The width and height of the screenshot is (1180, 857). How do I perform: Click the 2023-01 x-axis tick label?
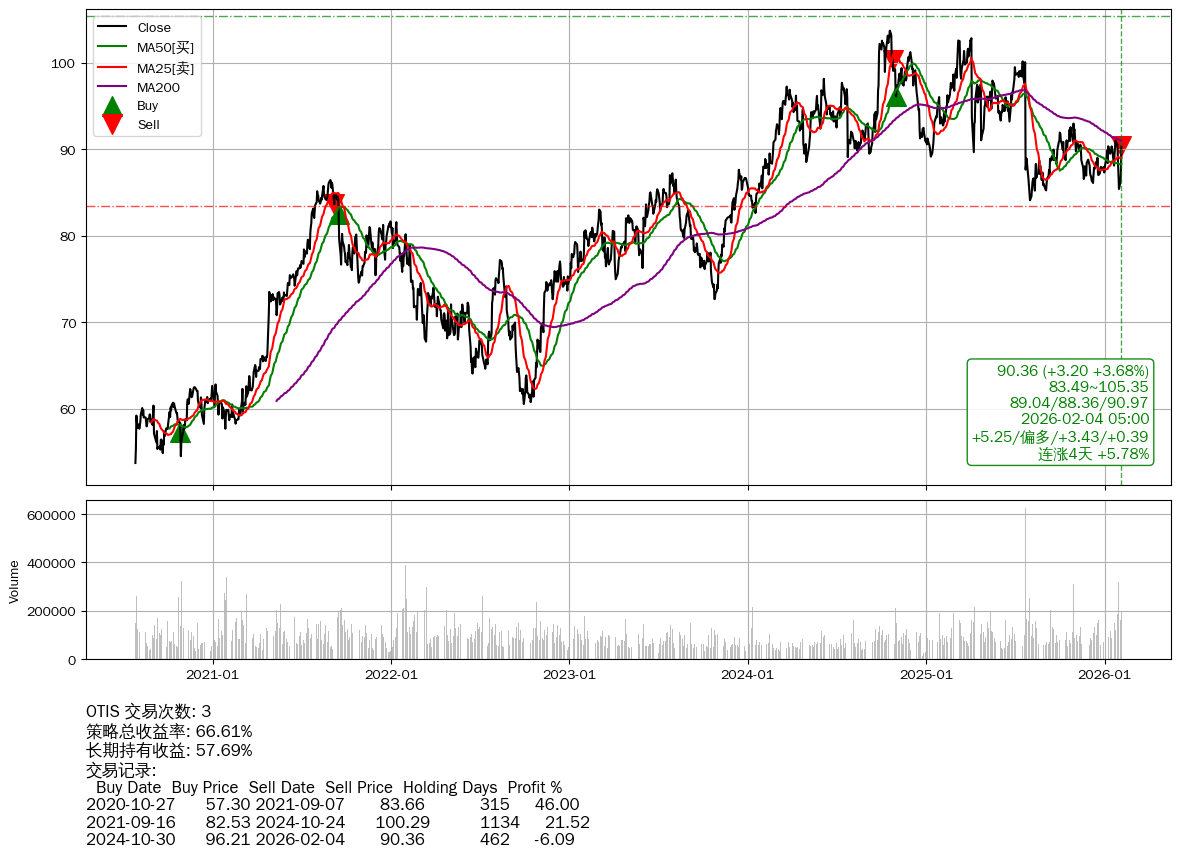pyautogui.click(x=569, y=675)
